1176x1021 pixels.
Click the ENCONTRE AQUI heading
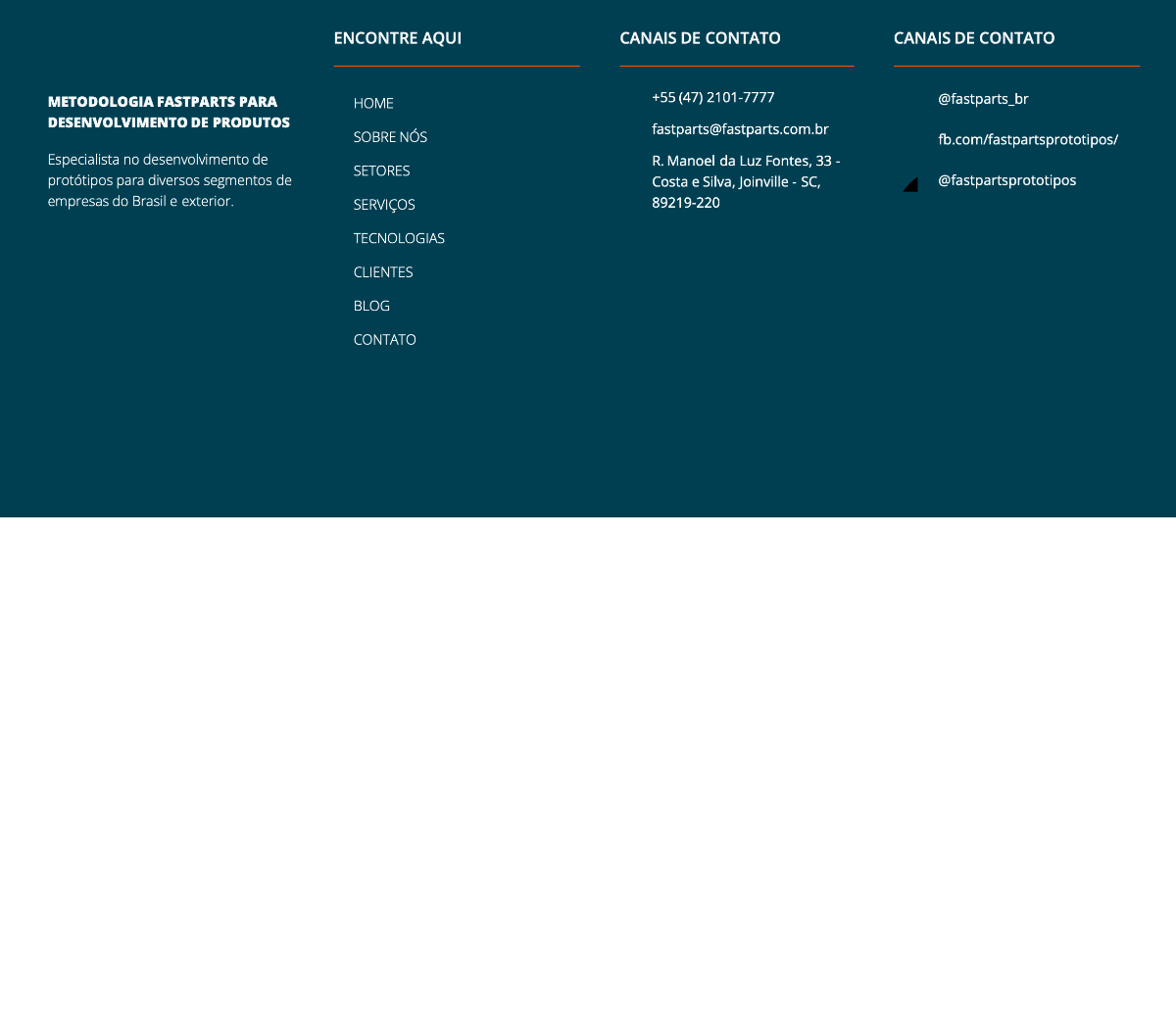[x=397, y=38]
